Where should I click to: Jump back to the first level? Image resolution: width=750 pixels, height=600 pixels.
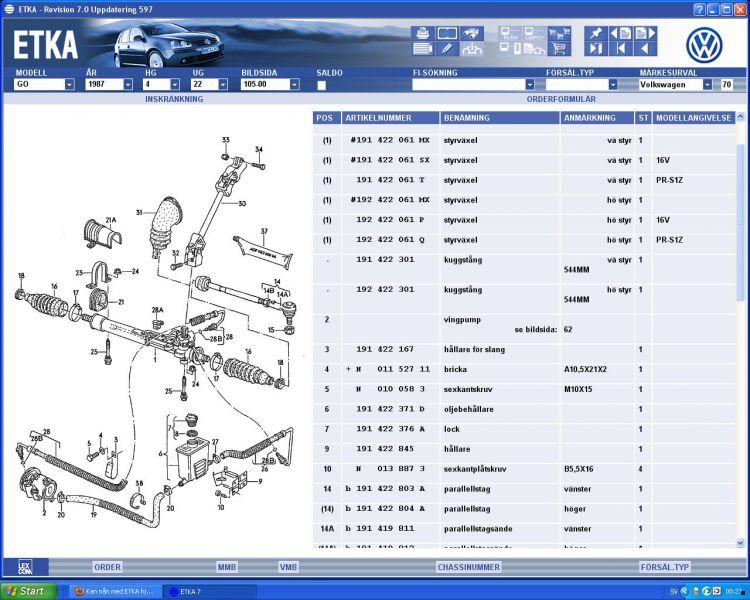(620, 49)
